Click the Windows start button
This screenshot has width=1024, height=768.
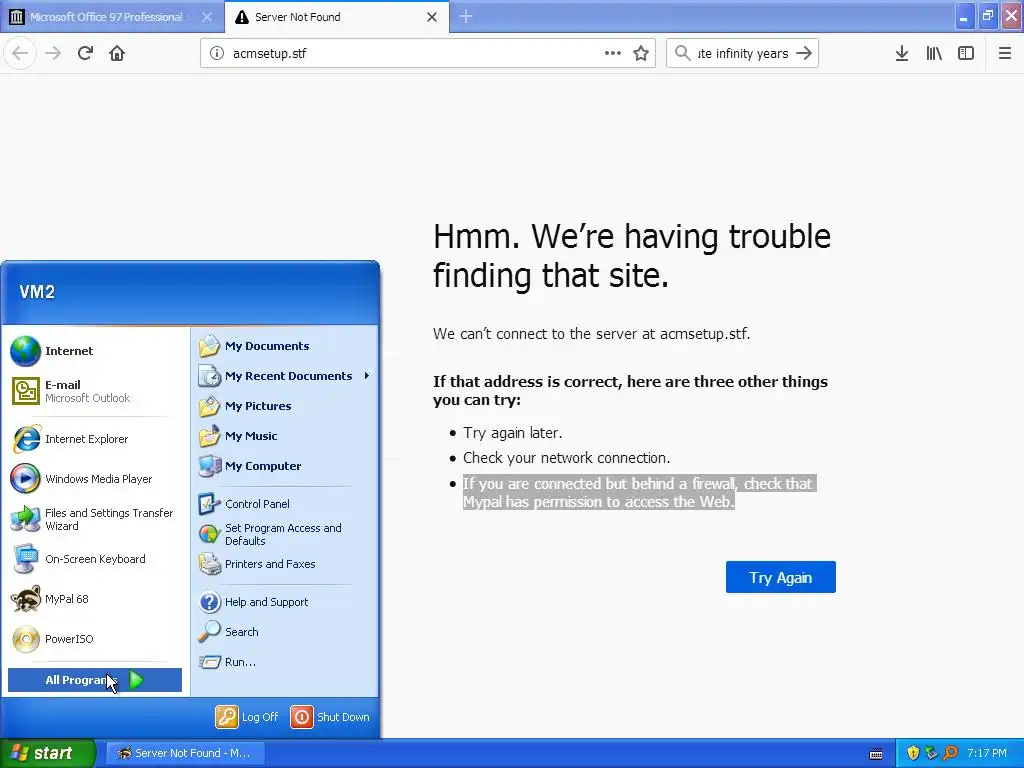[x=47, y=753]
